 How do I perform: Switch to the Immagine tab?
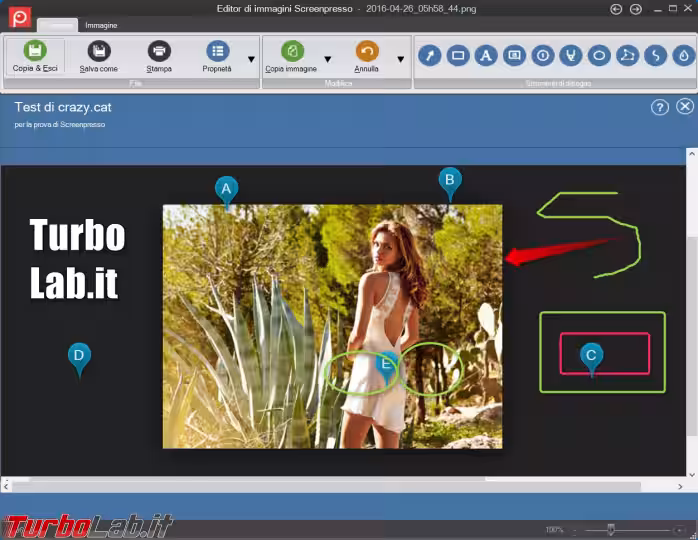99,24
